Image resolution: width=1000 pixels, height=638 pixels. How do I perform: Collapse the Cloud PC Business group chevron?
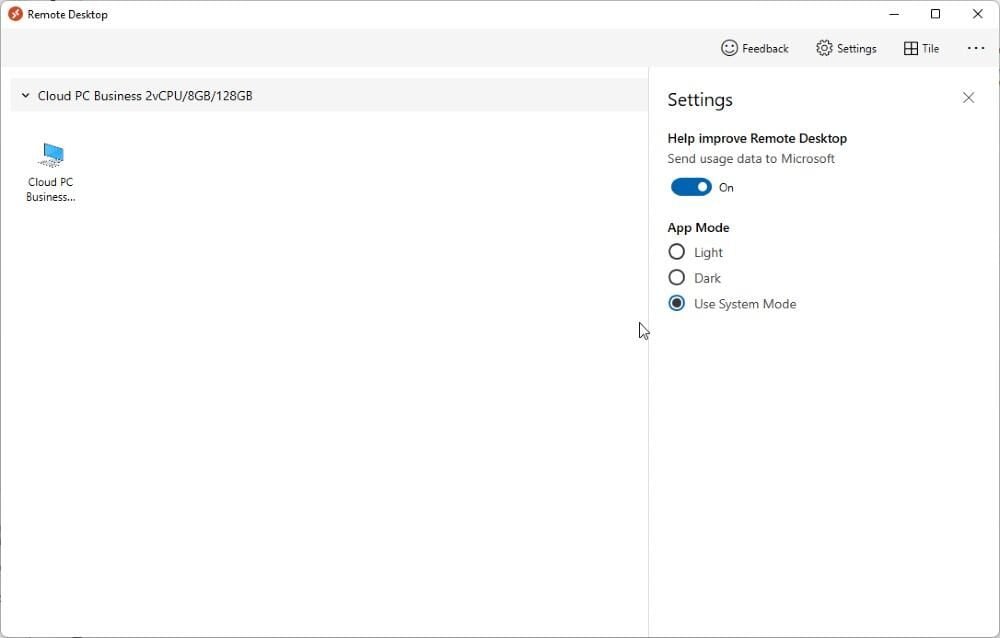26,96
